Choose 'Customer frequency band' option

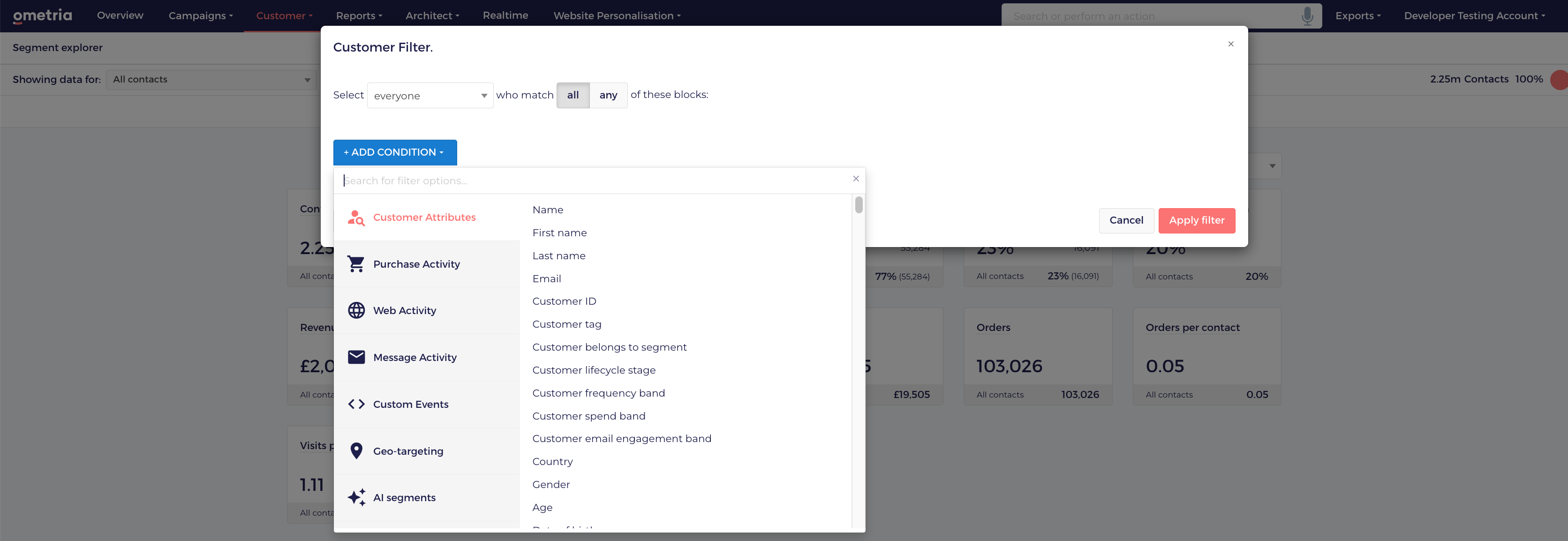point(598,393)
